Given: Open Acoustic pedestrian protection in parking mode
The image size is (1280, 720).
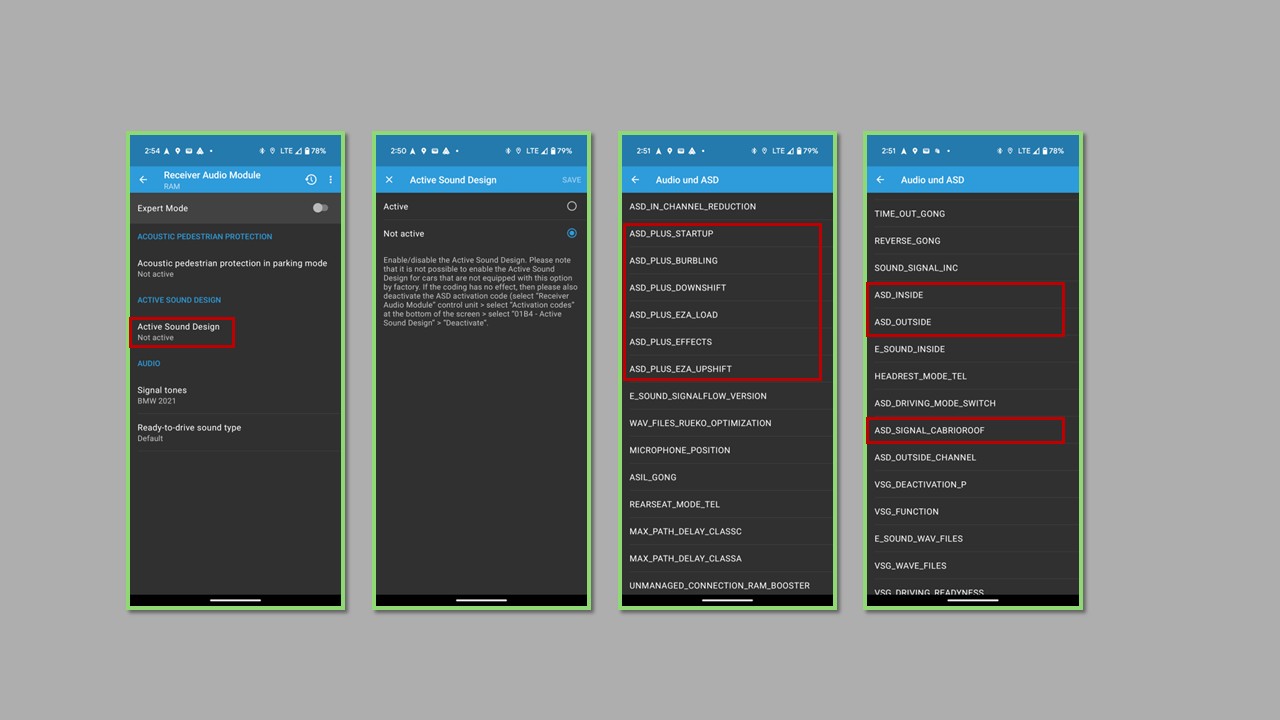Looking at the screenshot, I should tap(236, 268).
